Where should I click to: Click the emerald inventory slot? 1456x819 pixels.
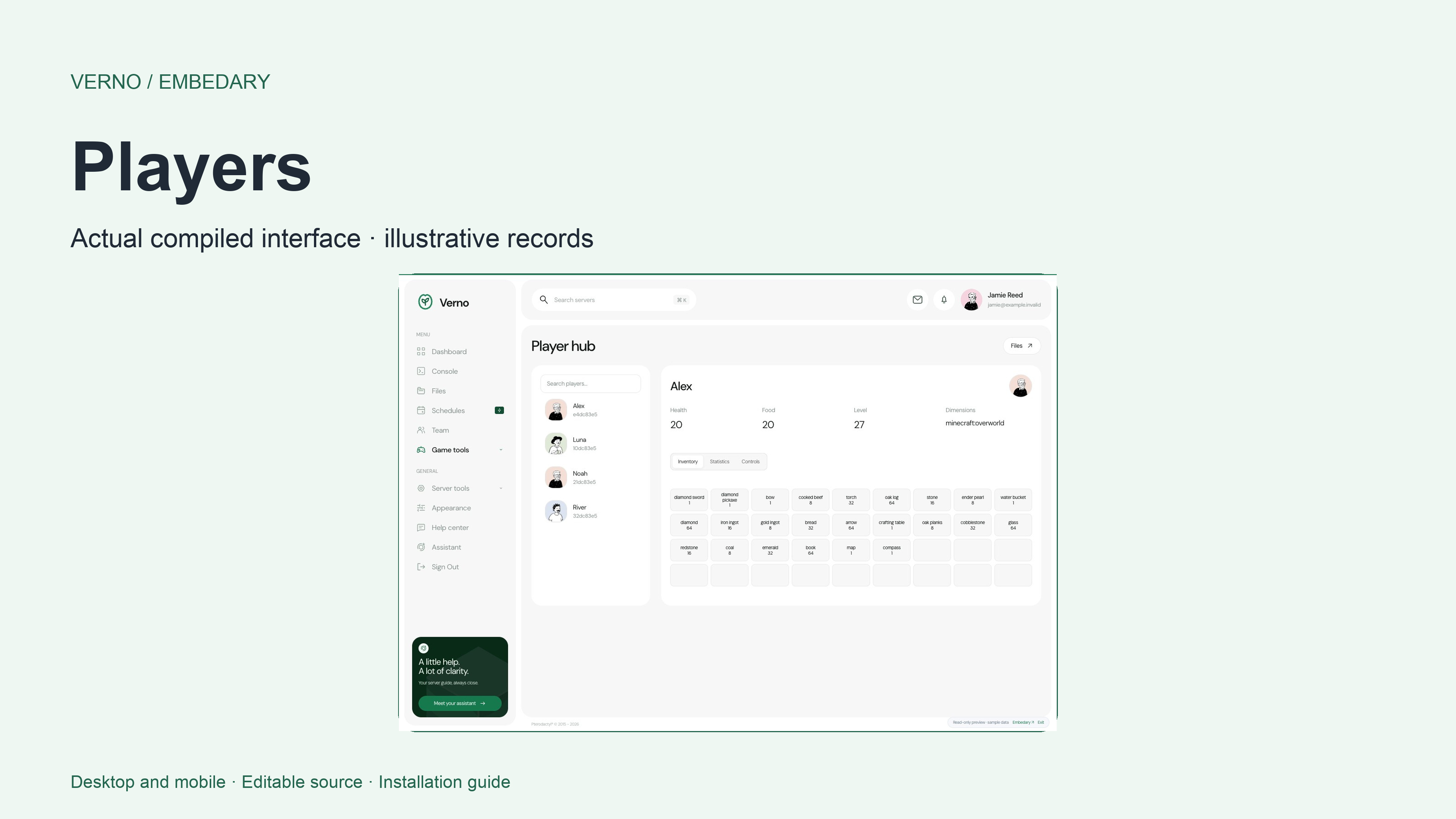[x=770, y=550]
